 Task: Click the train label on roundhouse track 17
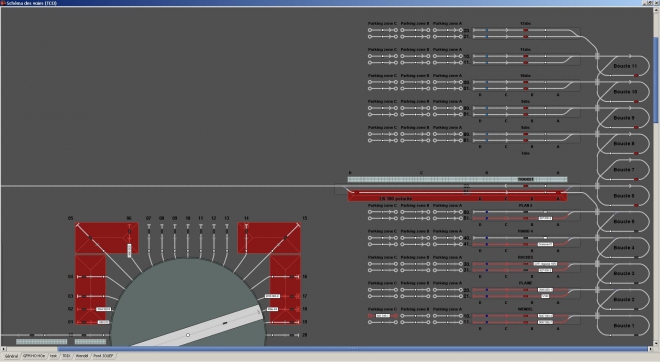[272, 296]
